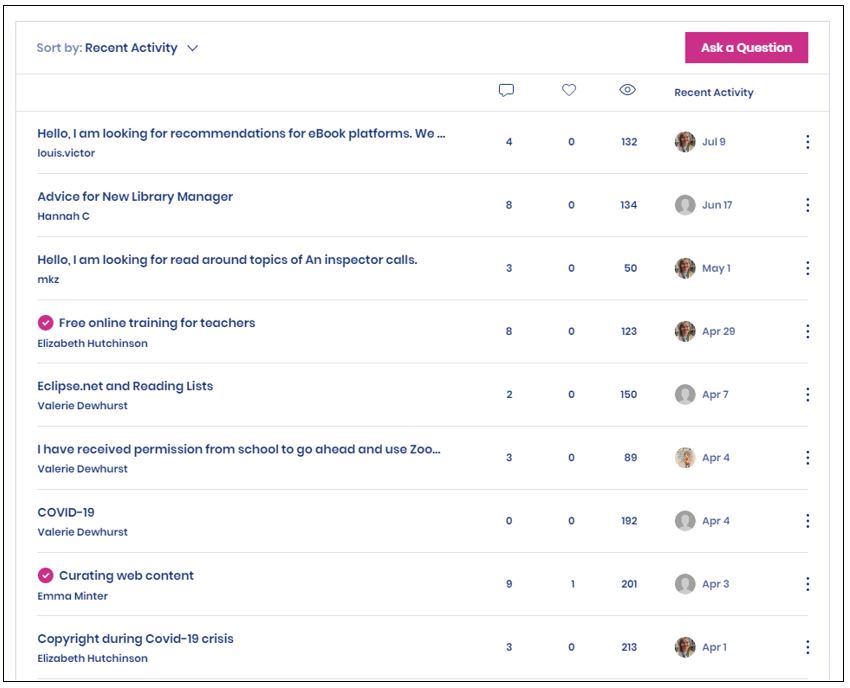Click the heart likes column icon
Screen dimensions: 850x688
(569, 91)
